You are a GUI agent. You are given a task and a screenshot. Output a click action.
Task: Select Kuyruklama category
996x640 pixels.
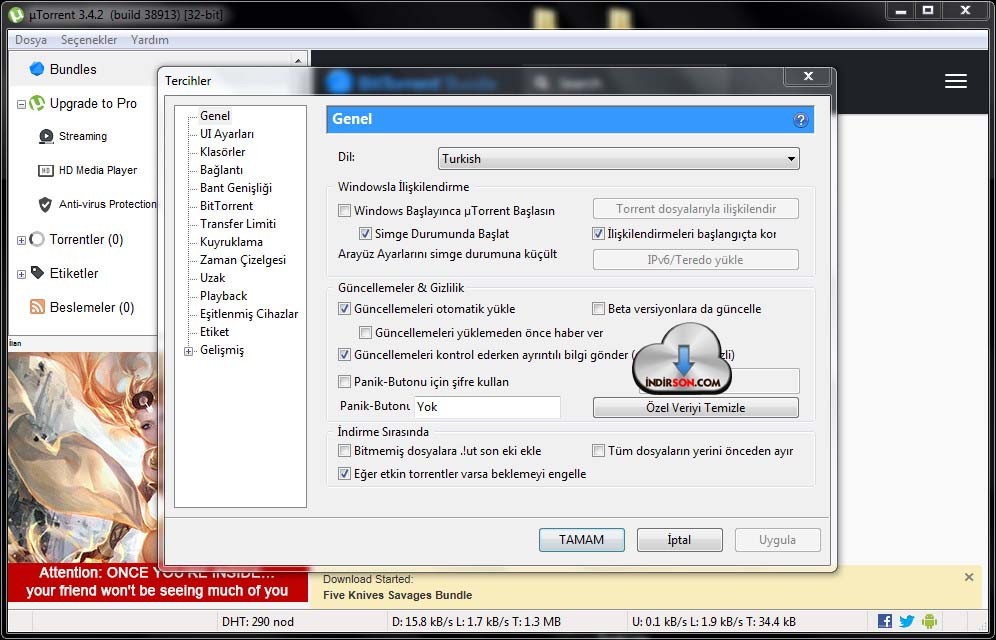point(231,242)
